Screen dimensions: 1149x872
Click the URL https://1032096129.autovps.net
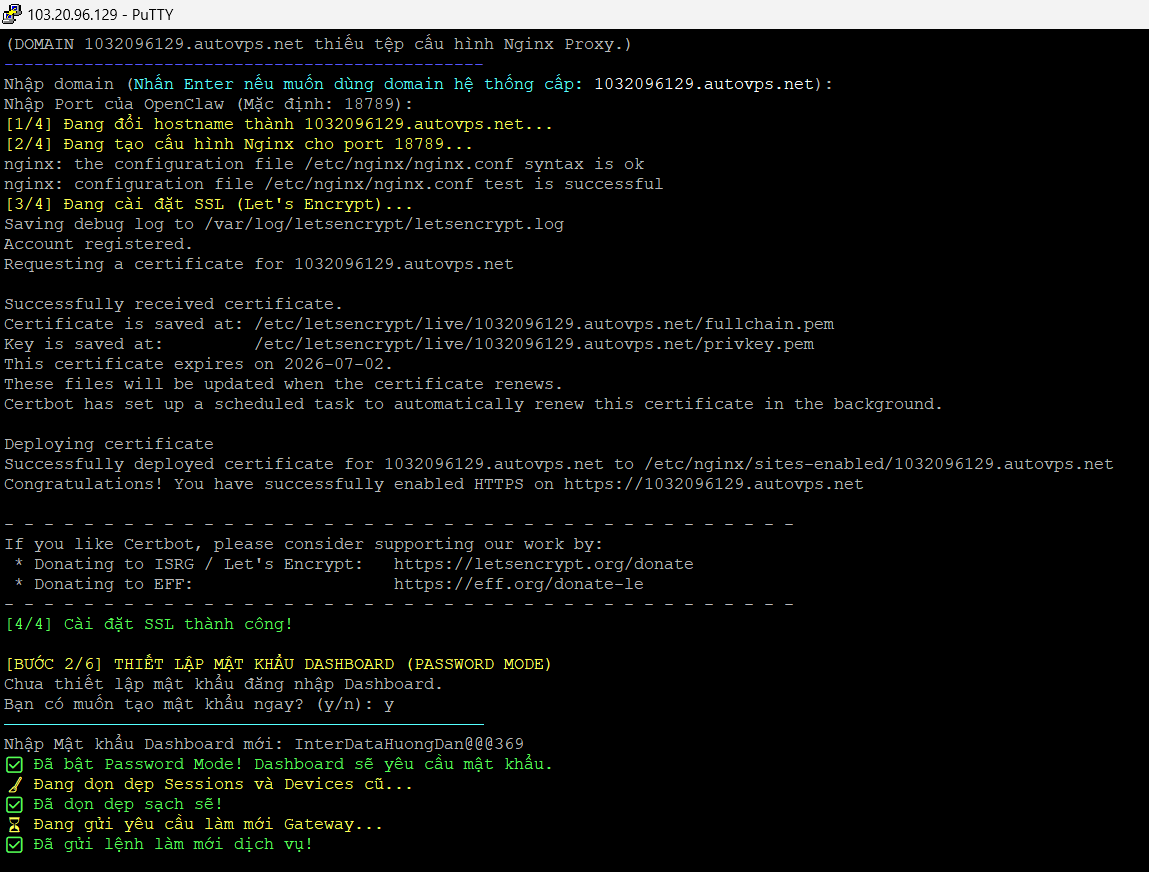pyautogui.click(x=713, y=484)
